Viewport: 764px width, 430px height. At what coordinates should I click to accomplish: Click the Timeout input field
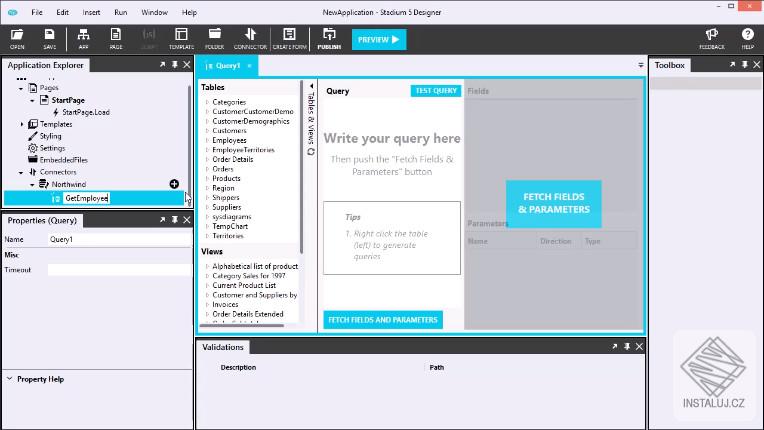(119, 269)
